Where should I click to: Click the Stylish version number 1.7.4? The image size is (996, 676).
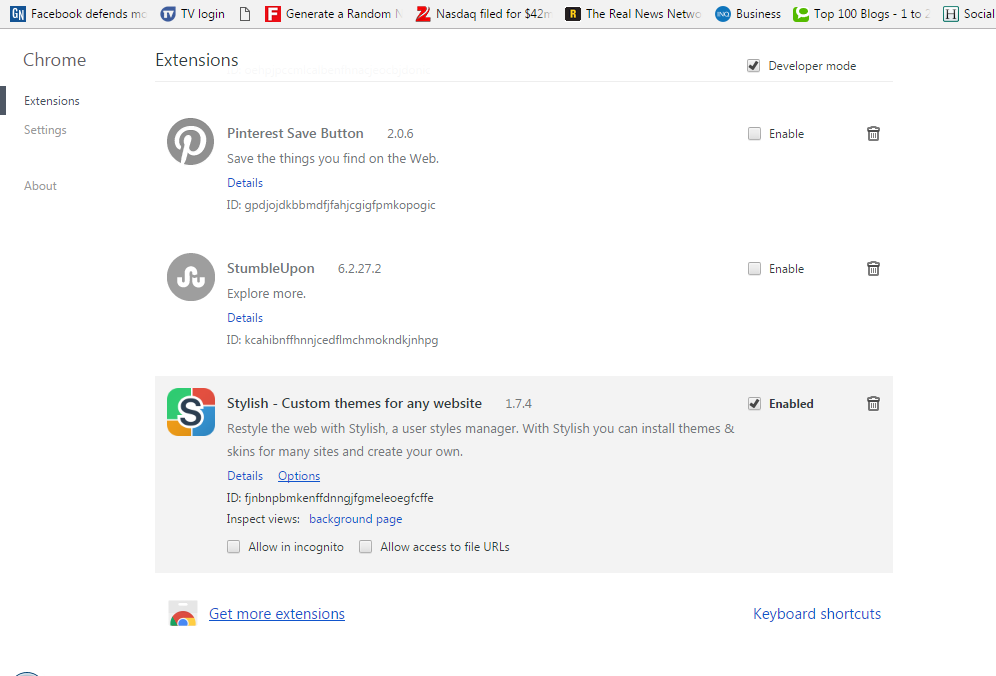point(518,403)
